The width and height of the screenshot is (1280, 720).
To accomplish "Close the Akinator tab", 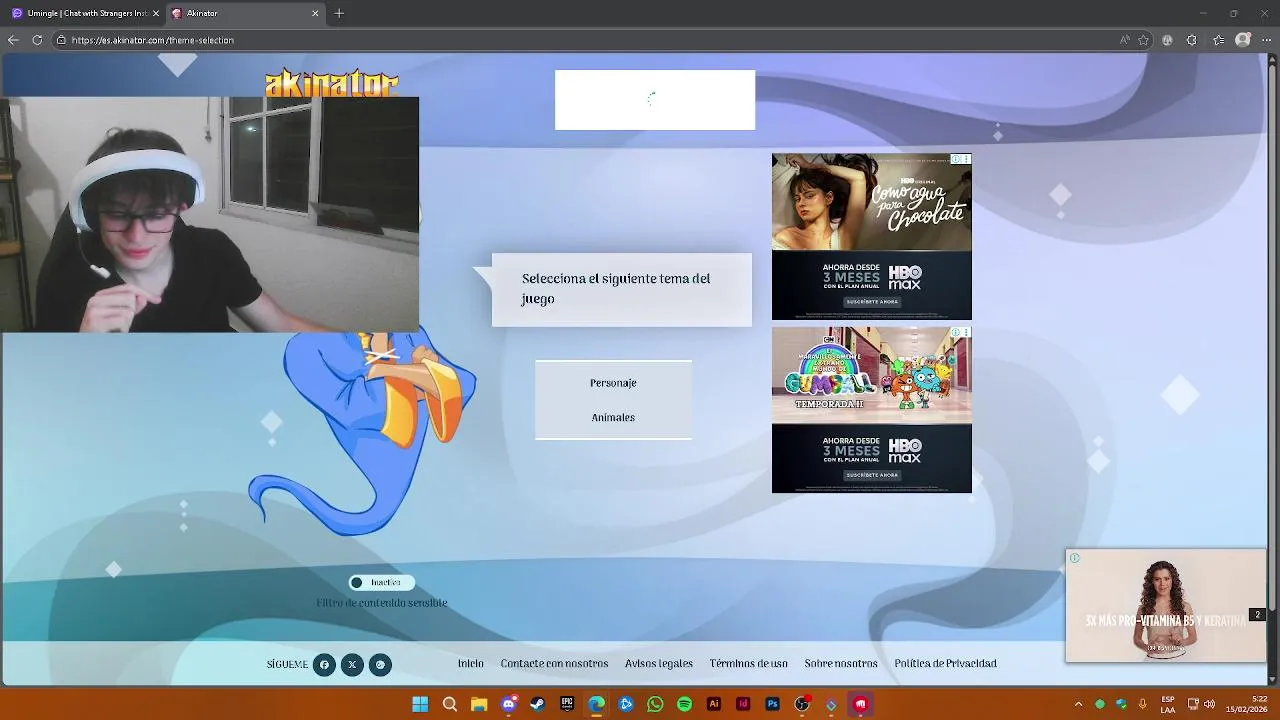I will [315, 13].
